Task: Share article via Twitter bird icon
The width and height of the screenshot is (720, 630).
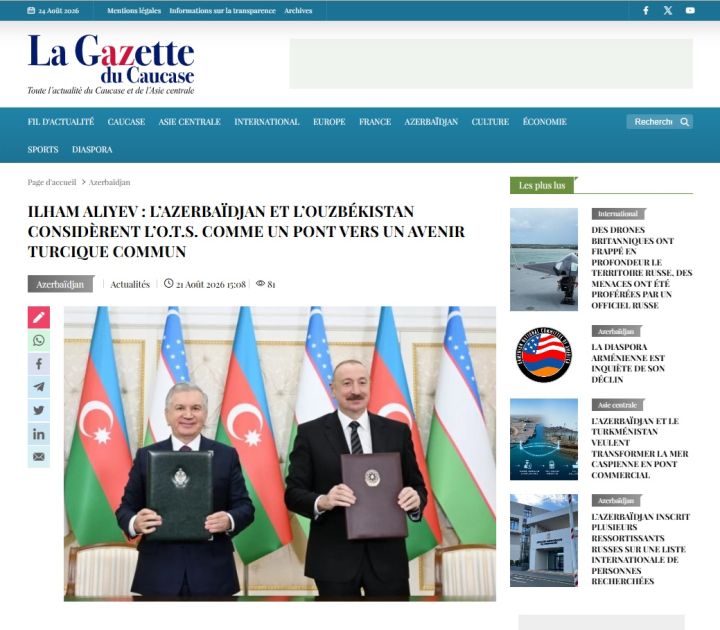Action: 39,411
